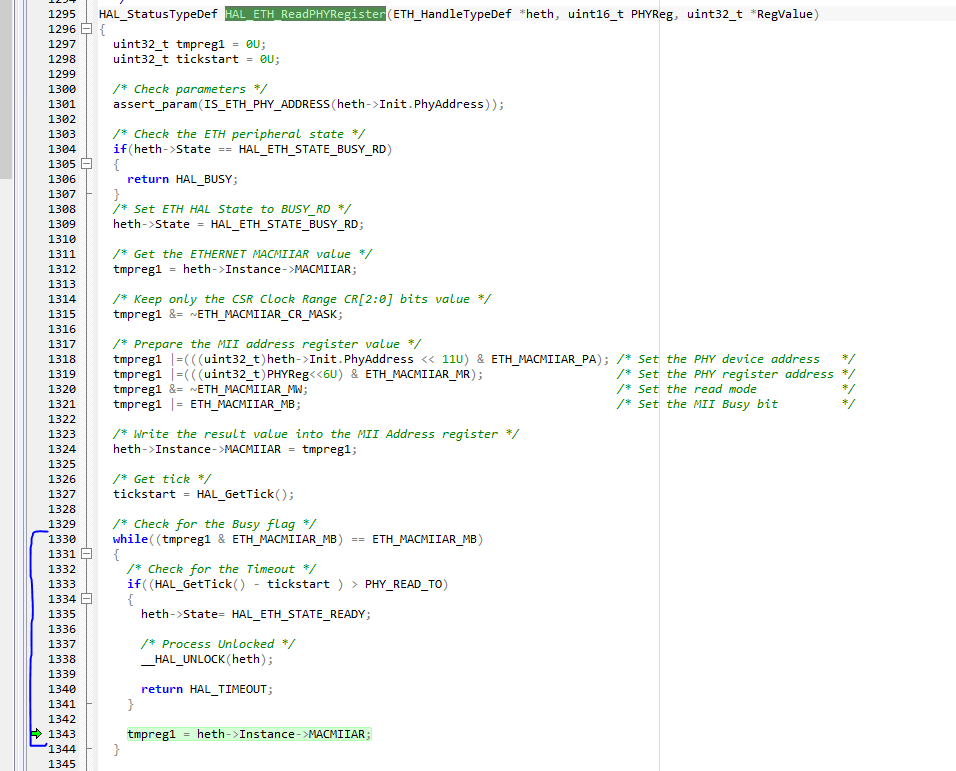Click the 'Get tick' comment
Viewport: 956px width, 771px height.
[162, 479]
